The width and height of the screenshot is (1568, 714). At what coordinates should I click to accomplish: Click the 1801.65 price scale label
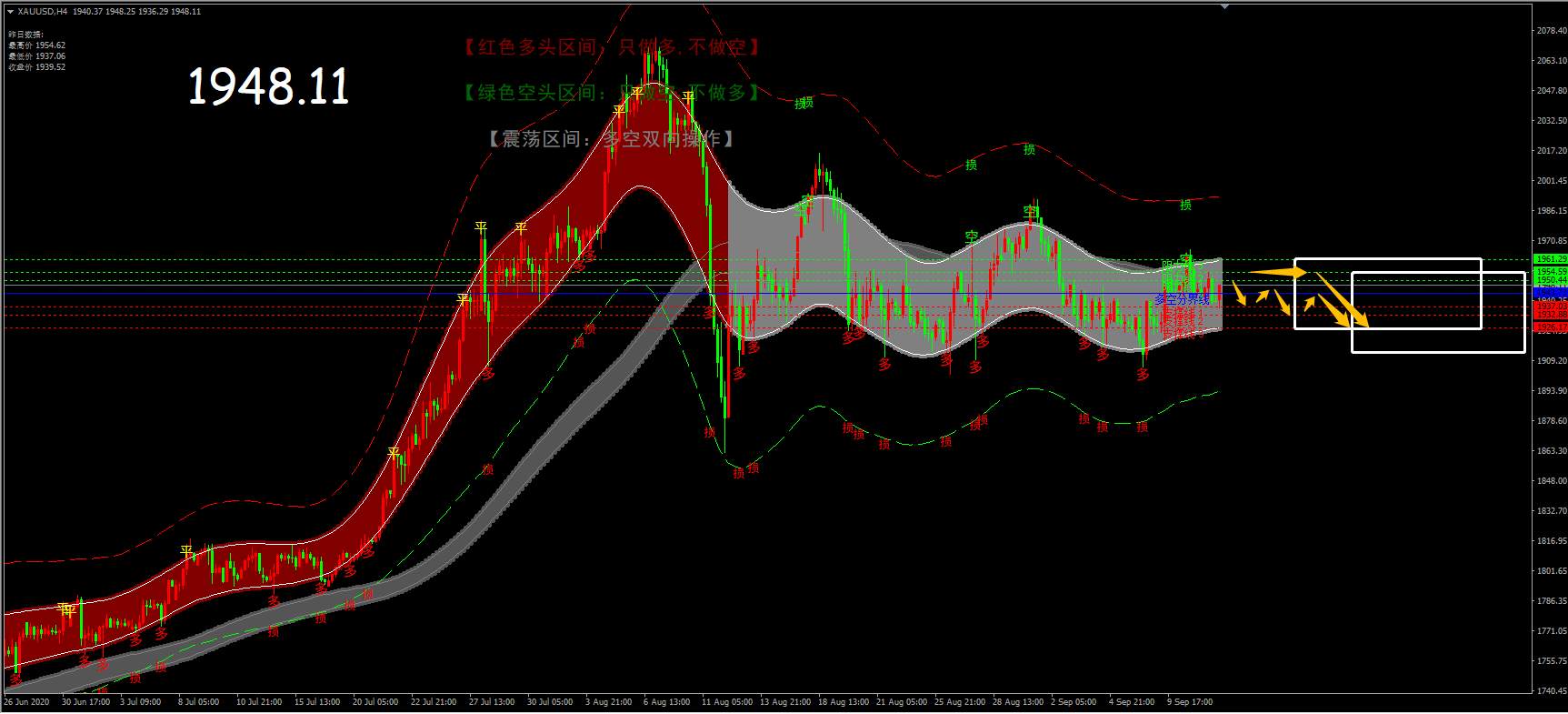pyautogui.click(x=1552, y=571)
